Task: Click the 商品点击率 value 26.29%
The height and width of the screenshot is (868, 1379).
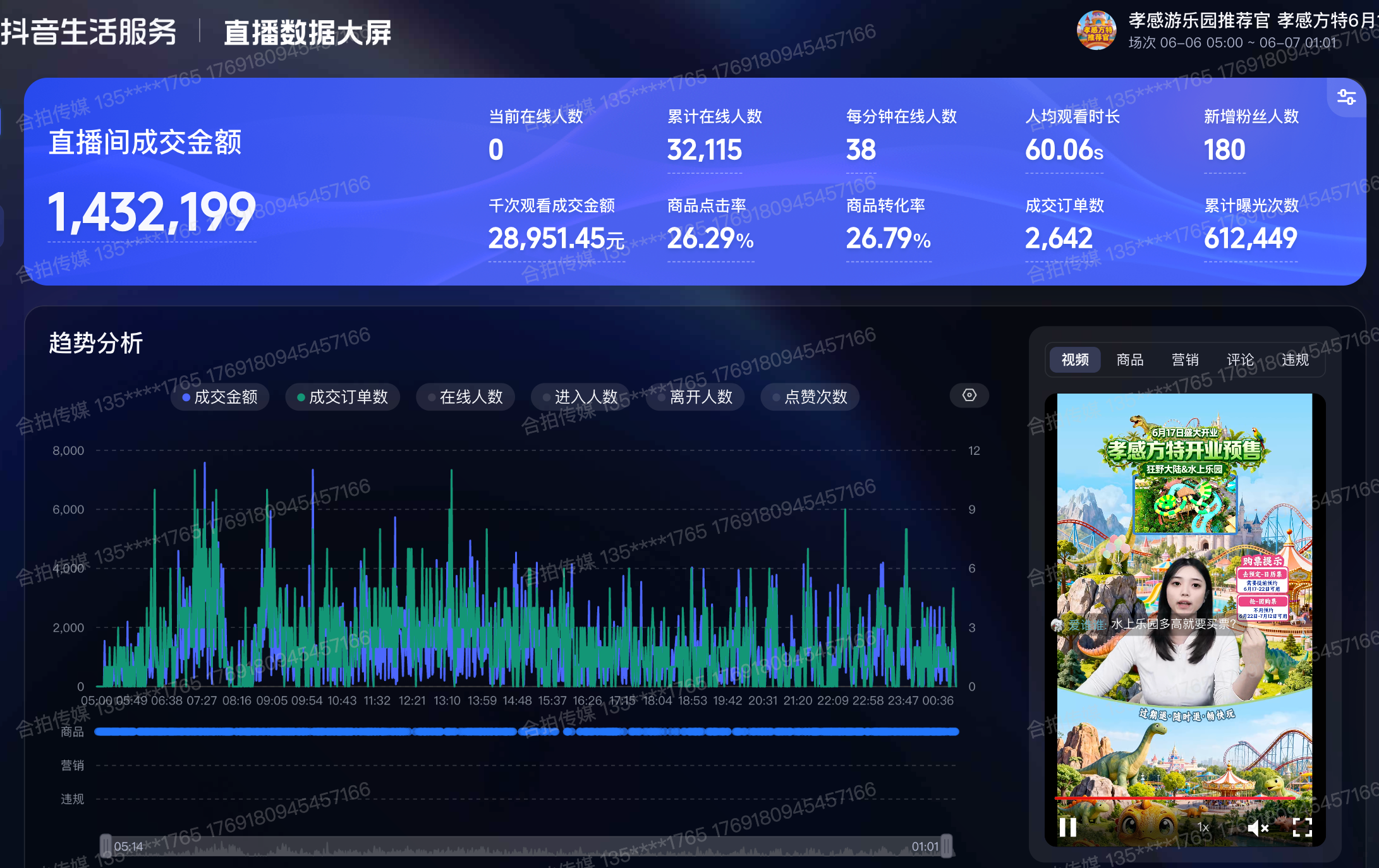Action: click(x=710, y=239)
